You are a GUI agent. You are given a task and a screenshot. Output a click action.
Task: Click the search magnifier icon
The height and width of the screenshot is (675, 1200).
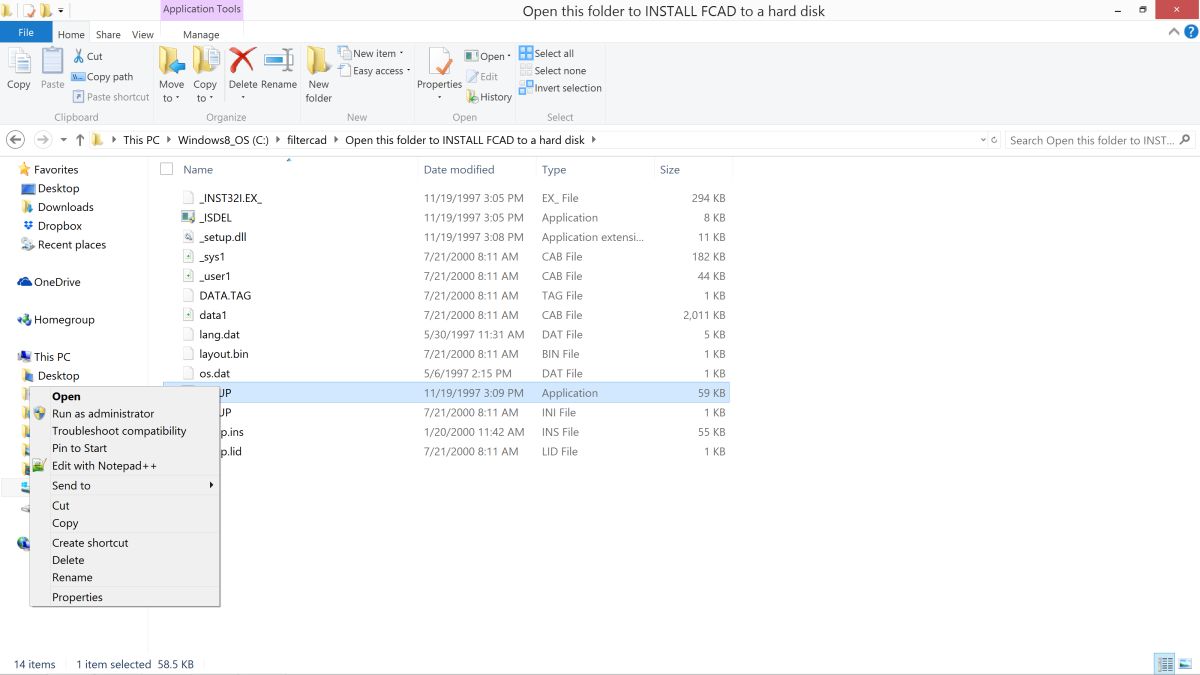coord(1185,140)
